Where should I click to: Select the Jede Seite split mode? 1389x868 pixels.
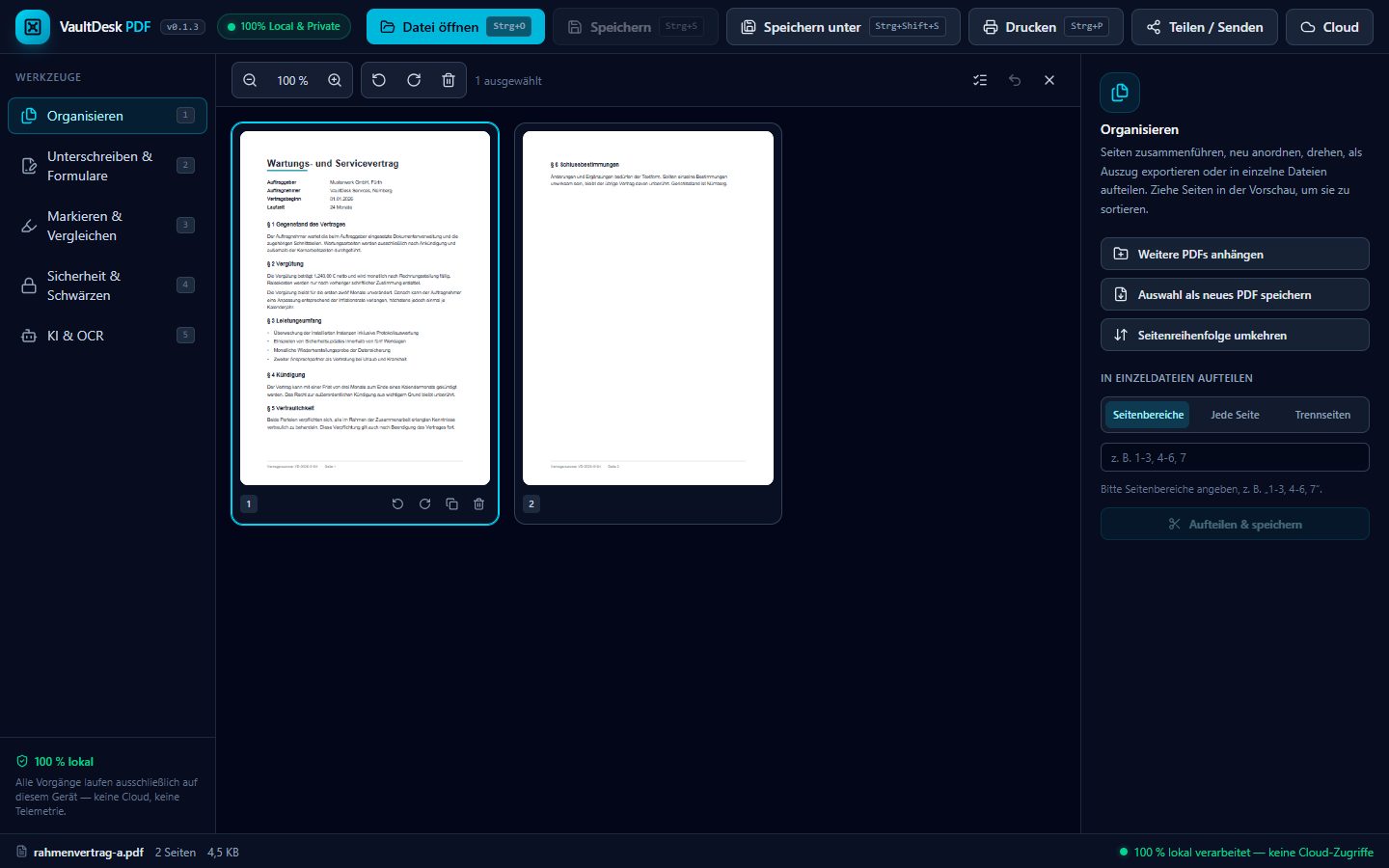coord(1235,415)
